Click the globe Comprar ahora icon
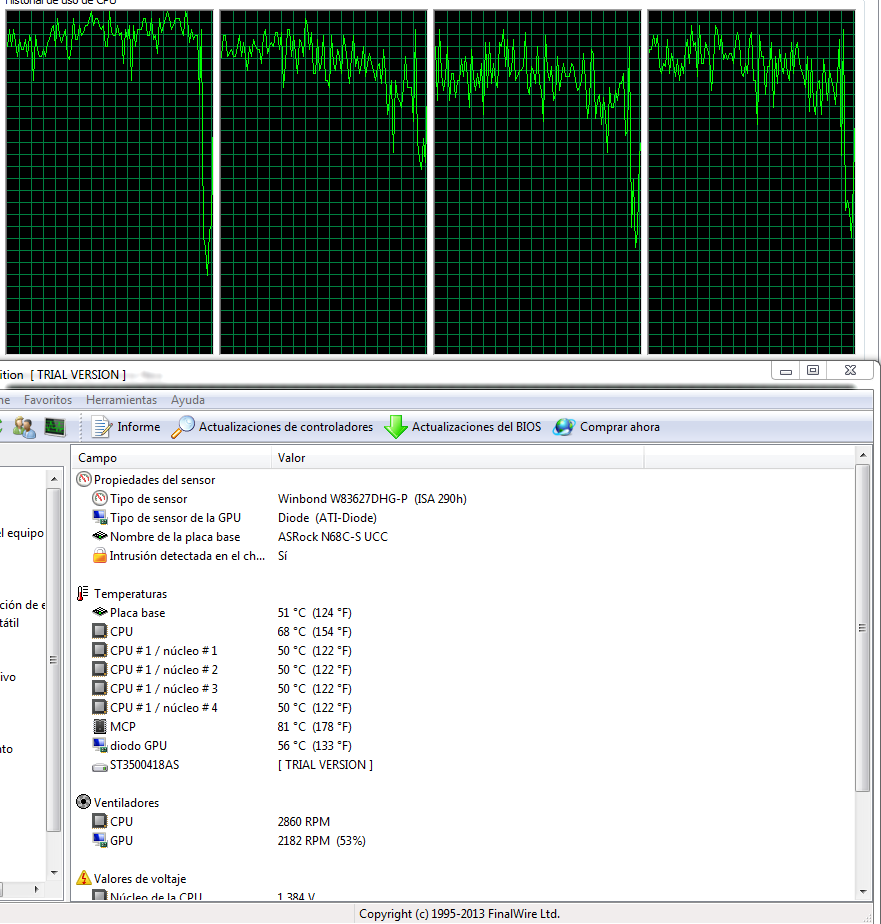 (x=564, y=427)
